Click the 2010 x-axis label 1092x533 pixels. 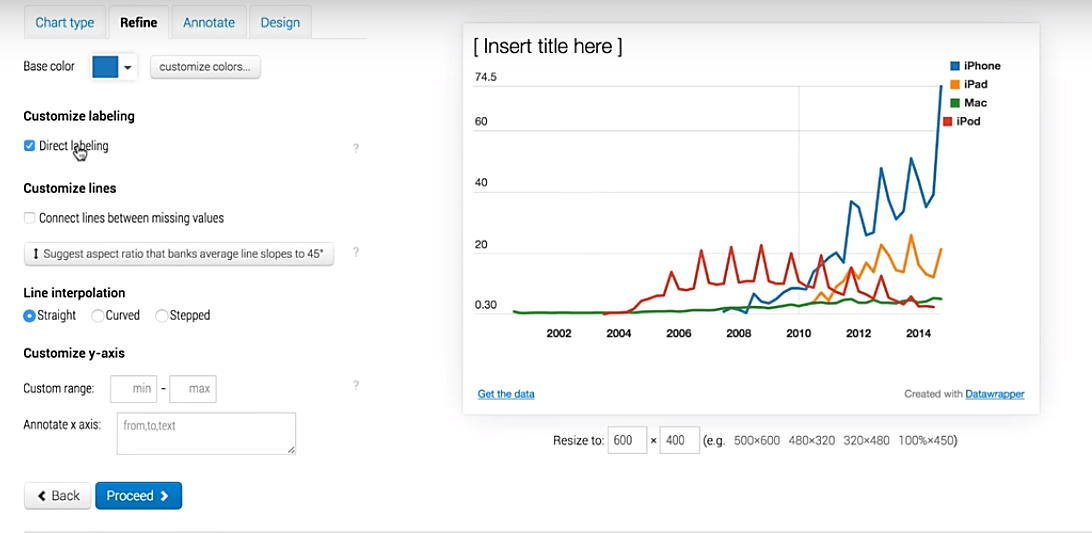799,334
